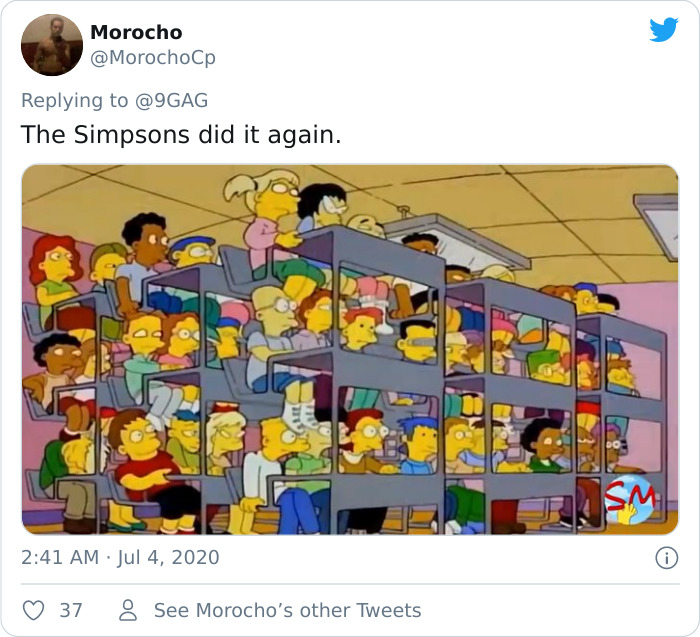700x637 pixels.
Task: Click the word Simpsons in the tweet
Action: pyautogui.click(x=132, y=134)
